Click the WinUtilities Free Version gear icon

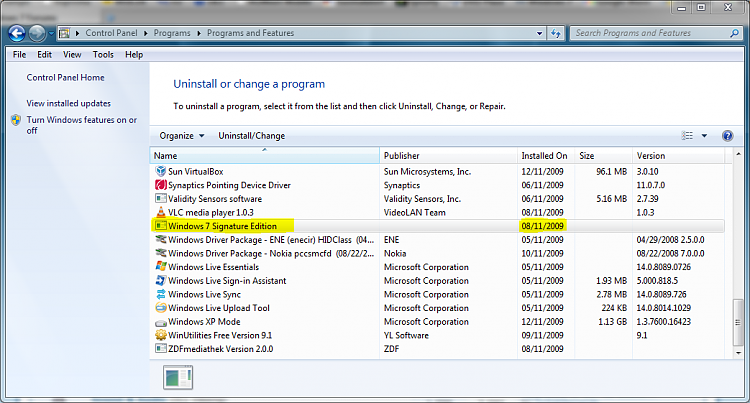161,335
